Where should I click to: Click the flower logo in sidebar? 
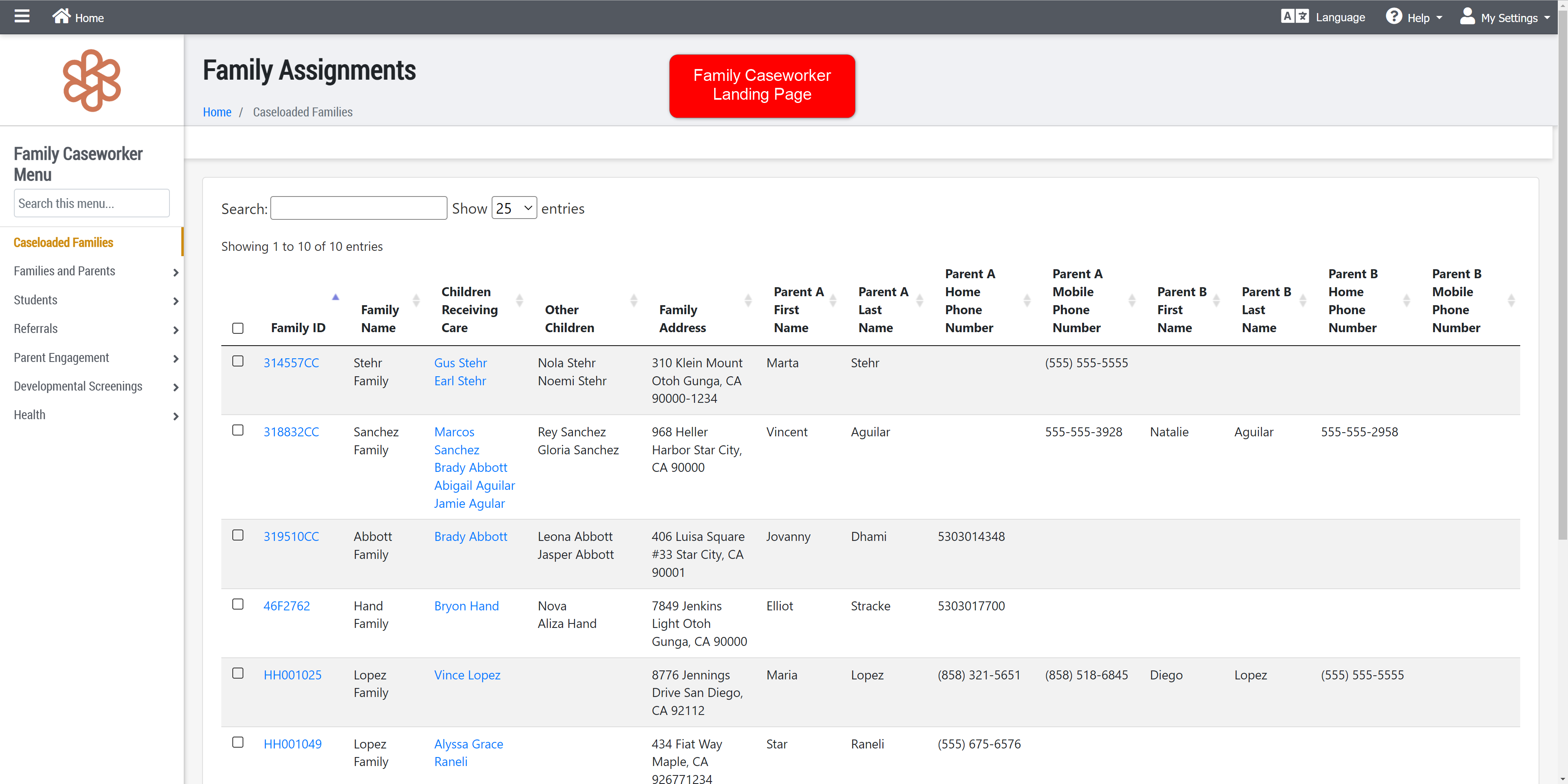[x=92, y=80]
